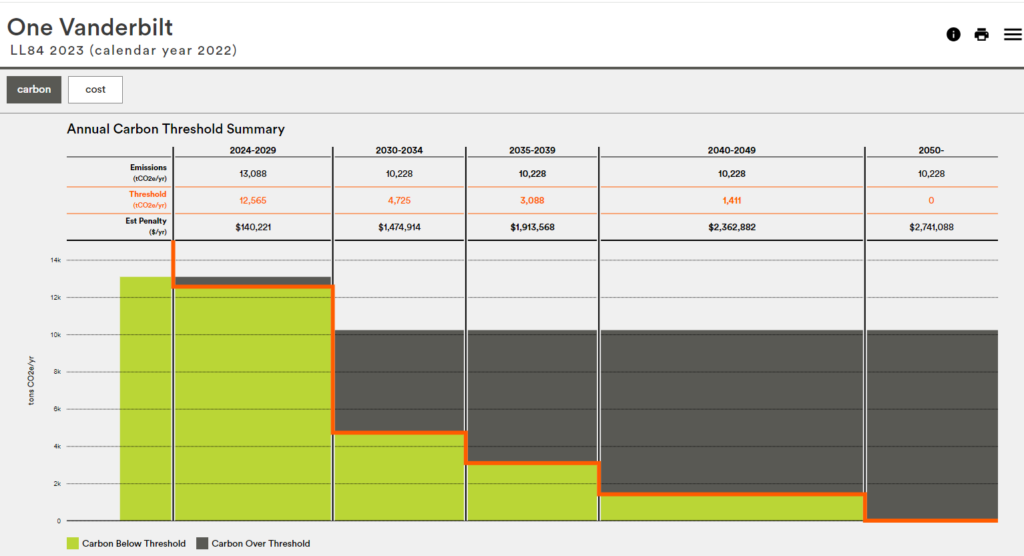
Task: Select the 2030-2034 column header
Action: 399,150
